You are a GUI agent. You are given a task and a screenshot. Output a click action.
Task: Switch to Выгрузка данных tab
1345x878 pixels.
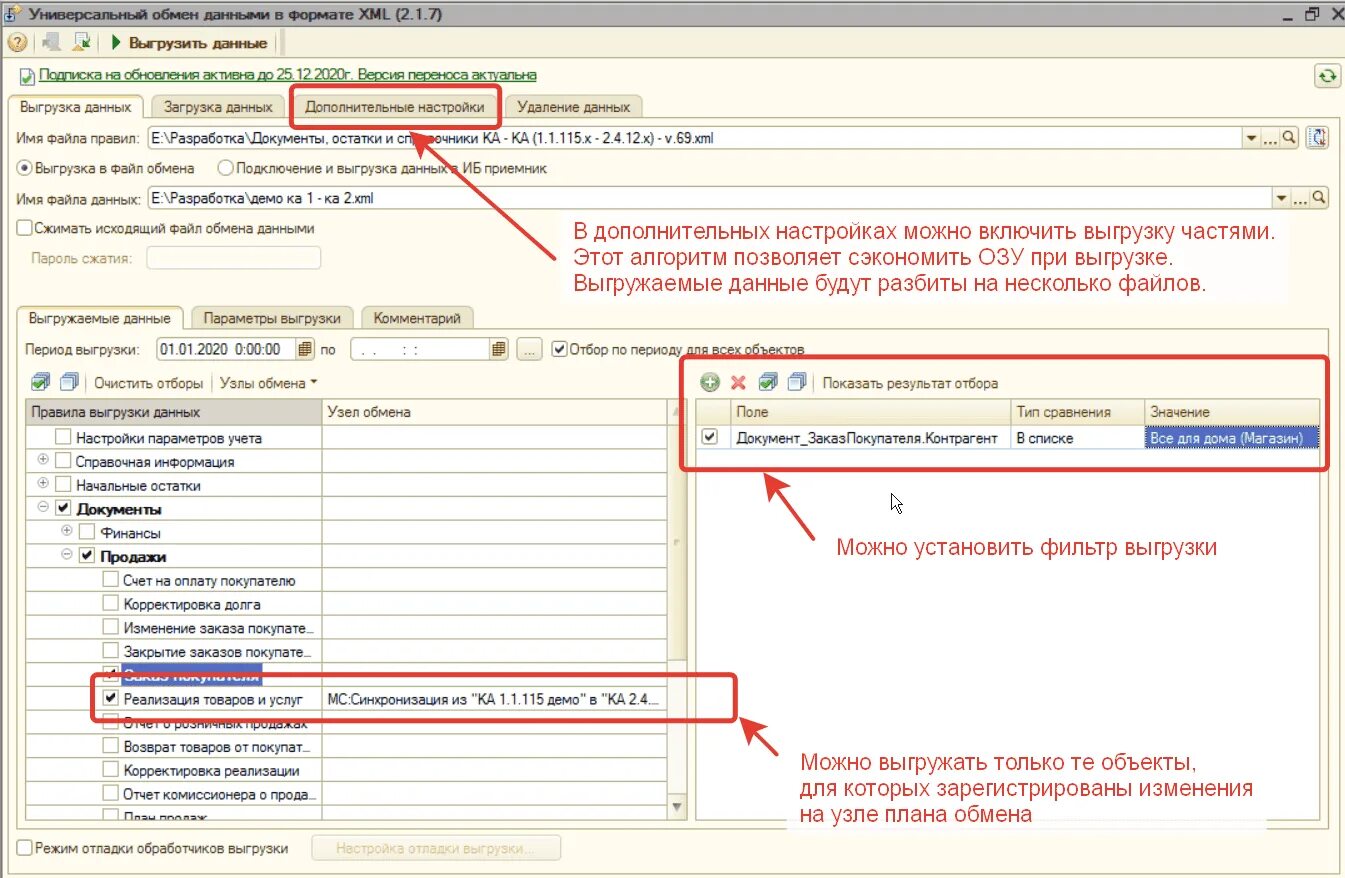pos(74,106)
